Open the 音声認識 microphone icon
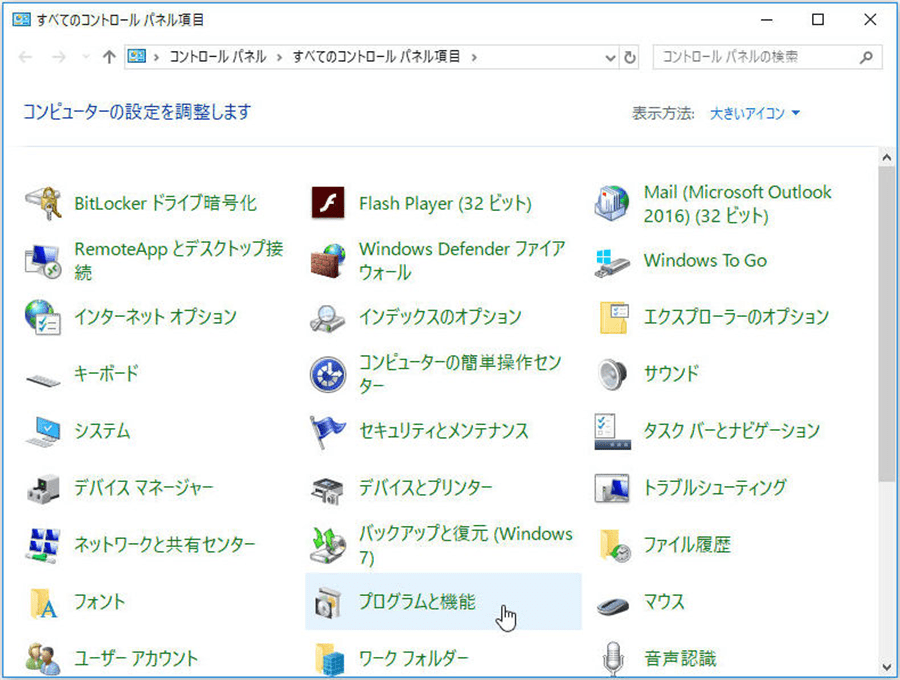The height and width of the screenshot is (680, 900). click(x=612, y=659)
